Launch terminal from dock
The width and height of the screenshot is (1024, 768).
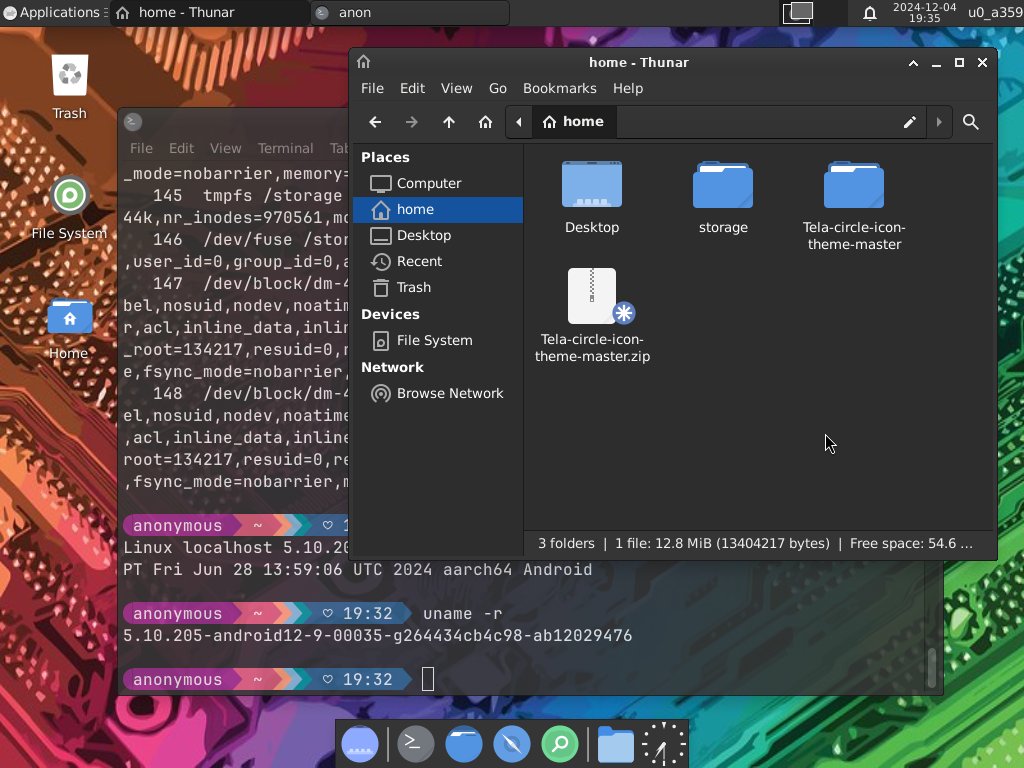click(415, 744)
